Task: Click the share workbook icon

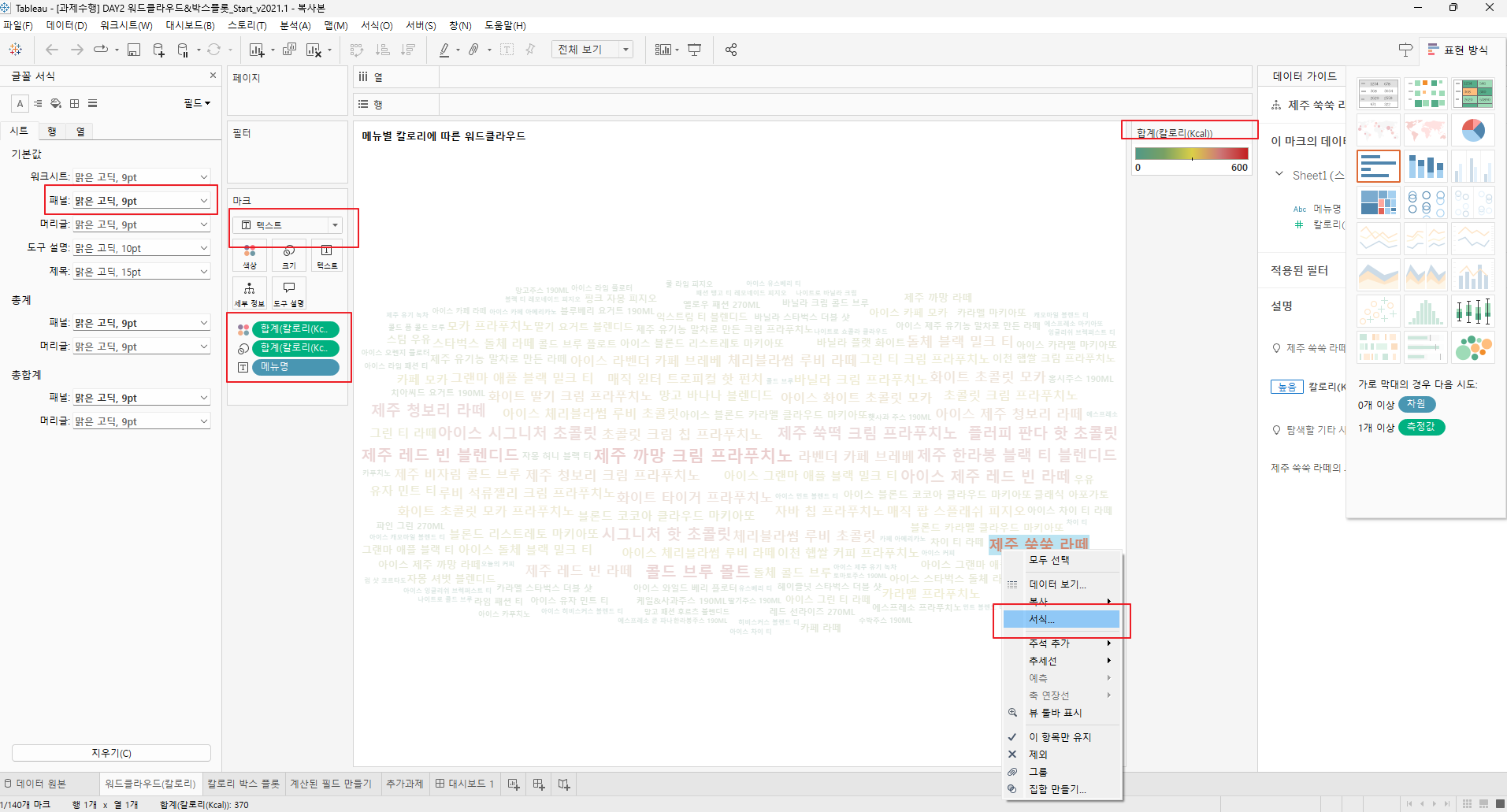Action: [x=731, y=50]
